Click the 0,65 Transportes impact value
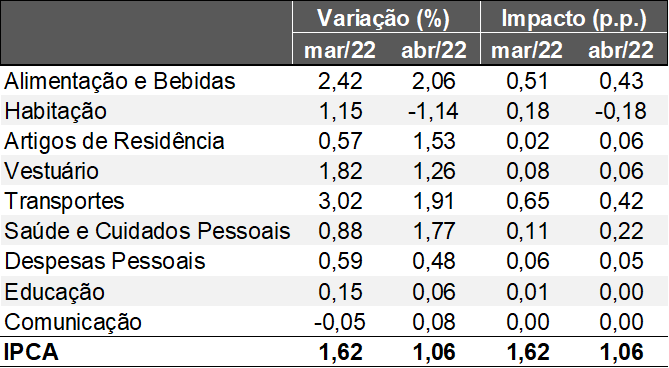The image size is (669, 368). click(528, 201)
